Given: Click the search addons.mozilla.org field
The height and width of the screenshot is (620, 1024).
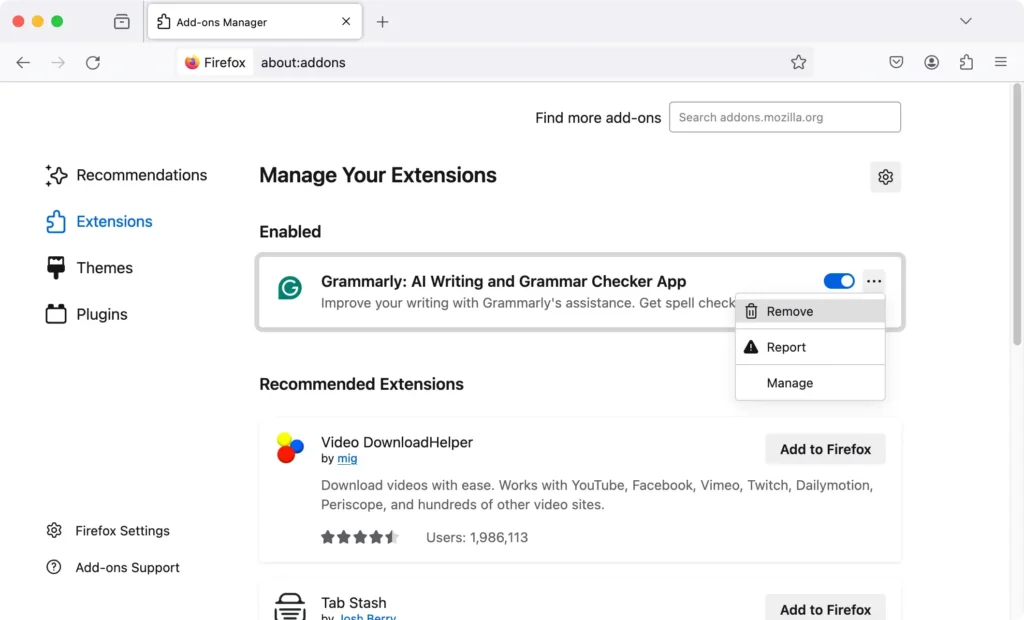Looking at the screenshot, I should tap(784, 117).
